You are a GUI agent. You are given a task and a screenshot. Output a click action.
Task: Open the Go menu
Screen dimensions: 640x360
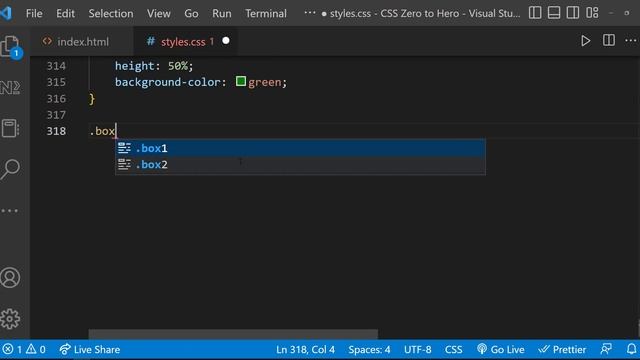[191, 13]
